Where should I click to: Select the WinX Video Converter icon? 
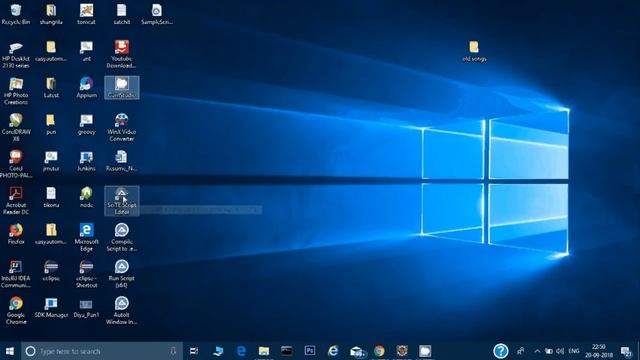click(x=121, y=128)
